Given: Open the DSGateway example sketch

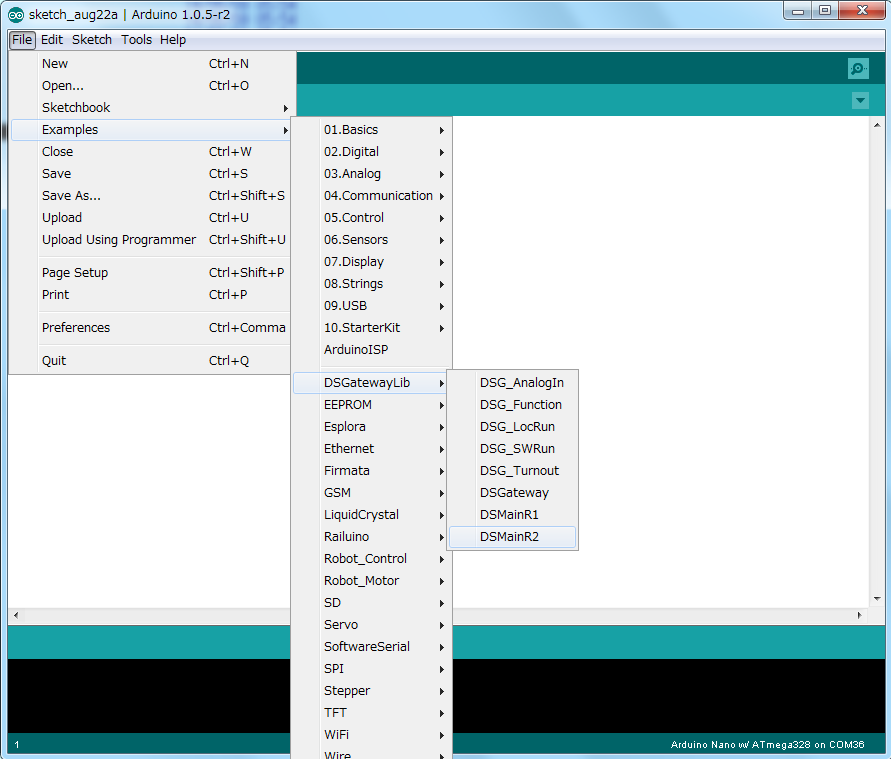Looking at the screenshot, I should pos(513,493).
